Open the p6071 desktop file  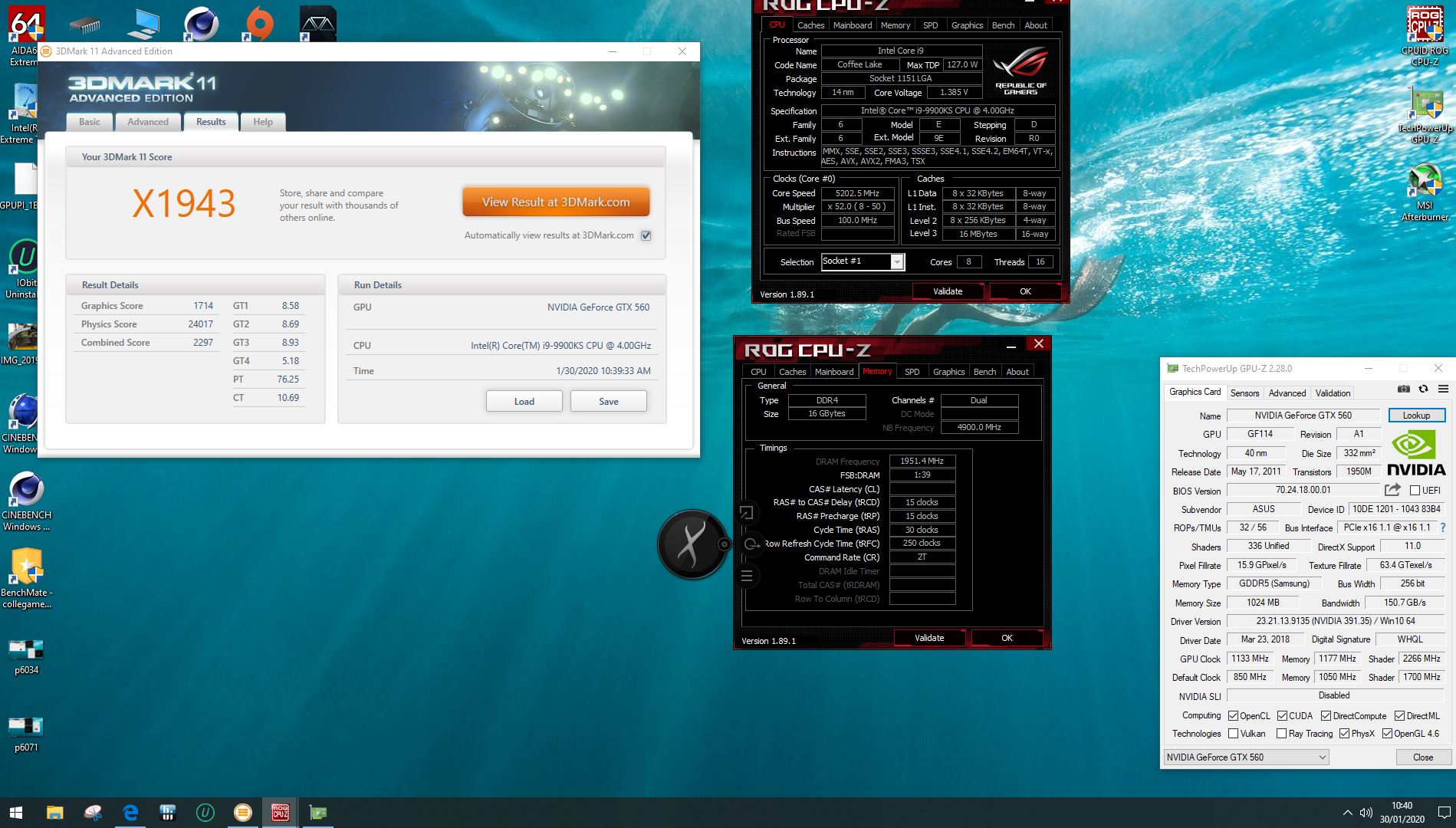[26, 734]
